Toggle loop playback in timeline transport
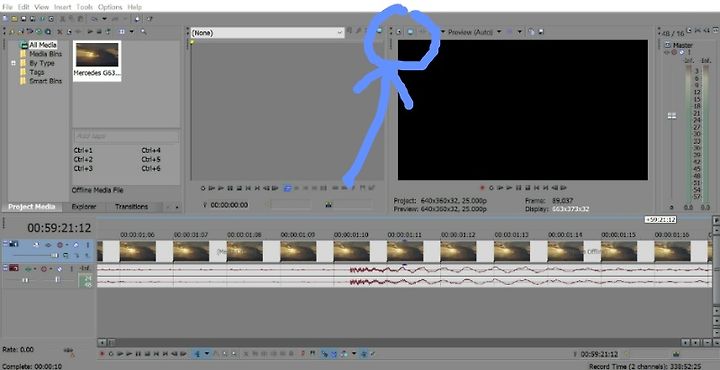 (111, 353)
